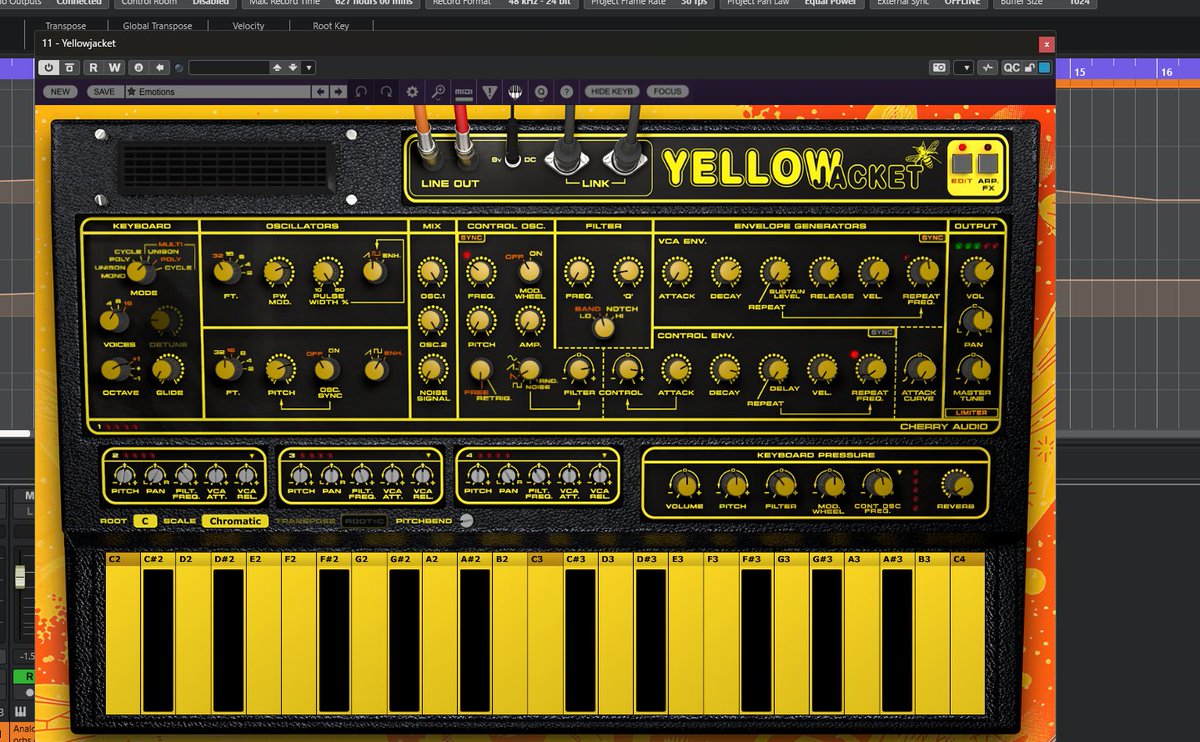
Task: Open the layer 2 panel dropdown arrow
Action: point(252,456)
